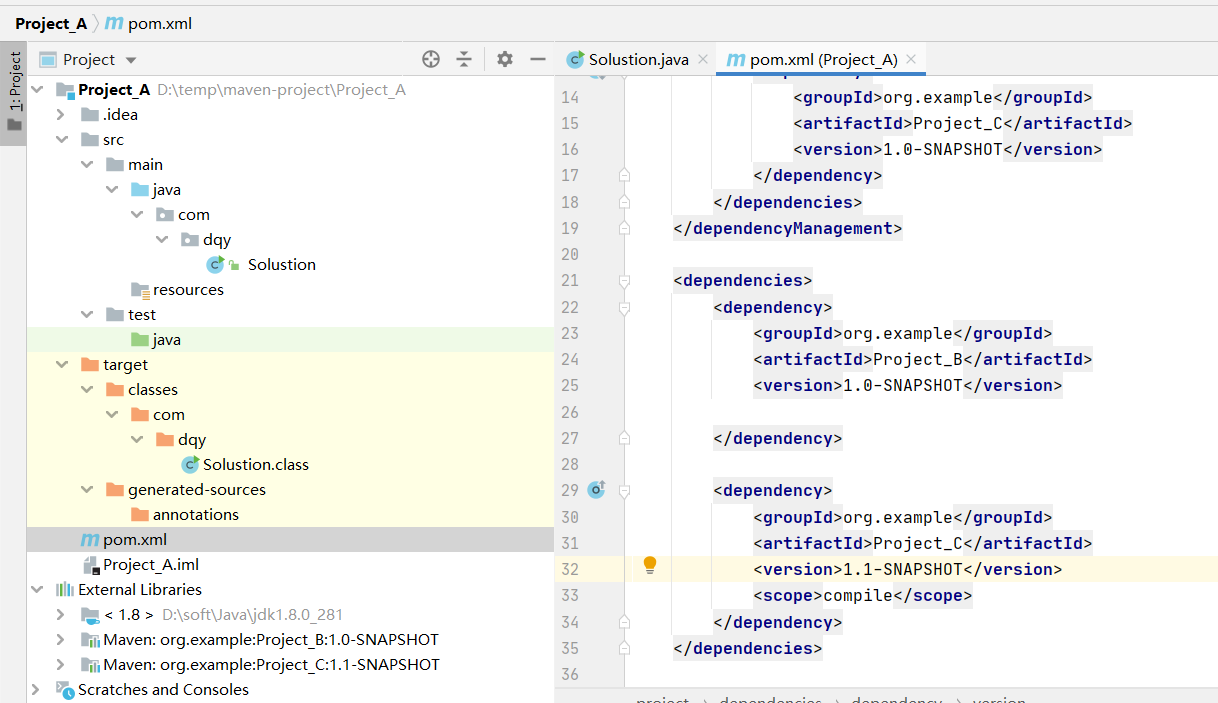Expand Scratches and Consoles
Viewport: 1218px width, 703px height.
37,689
